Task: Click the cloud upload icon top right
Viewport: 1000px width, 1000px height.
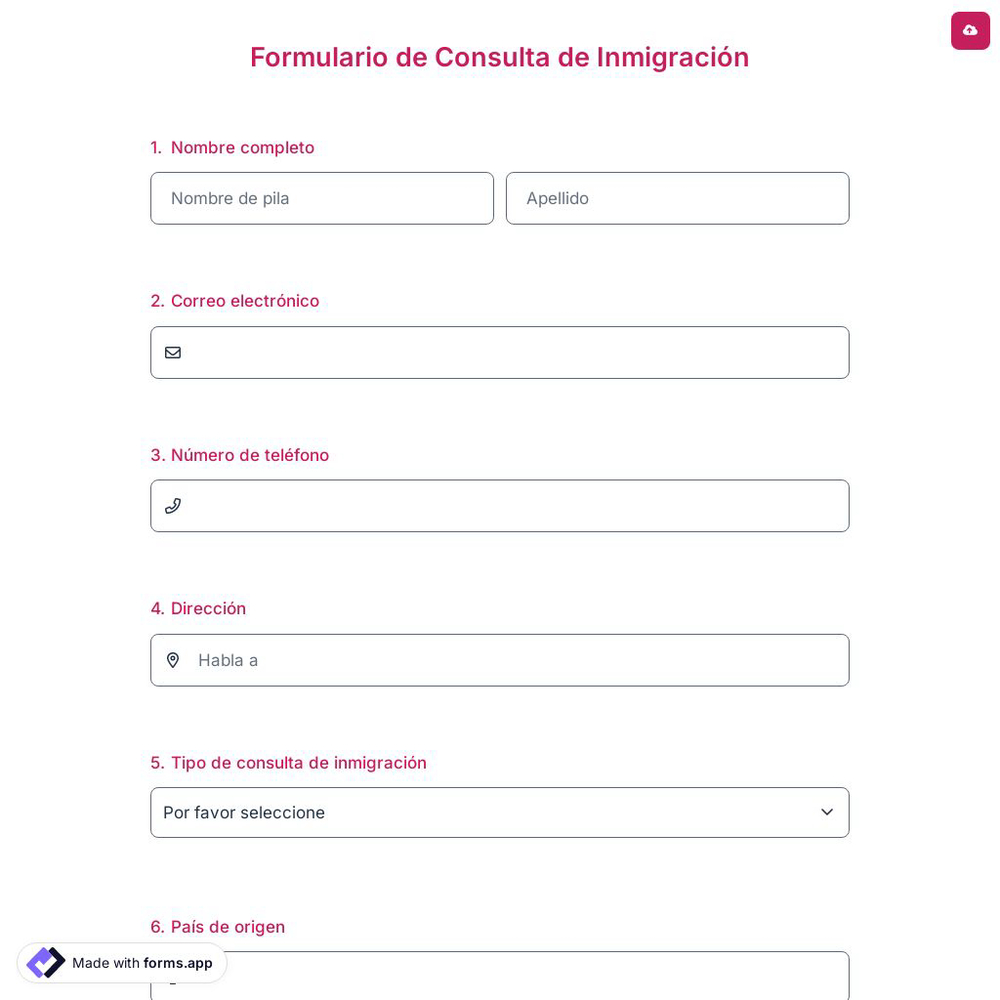Action: click(x=970, y=30)
